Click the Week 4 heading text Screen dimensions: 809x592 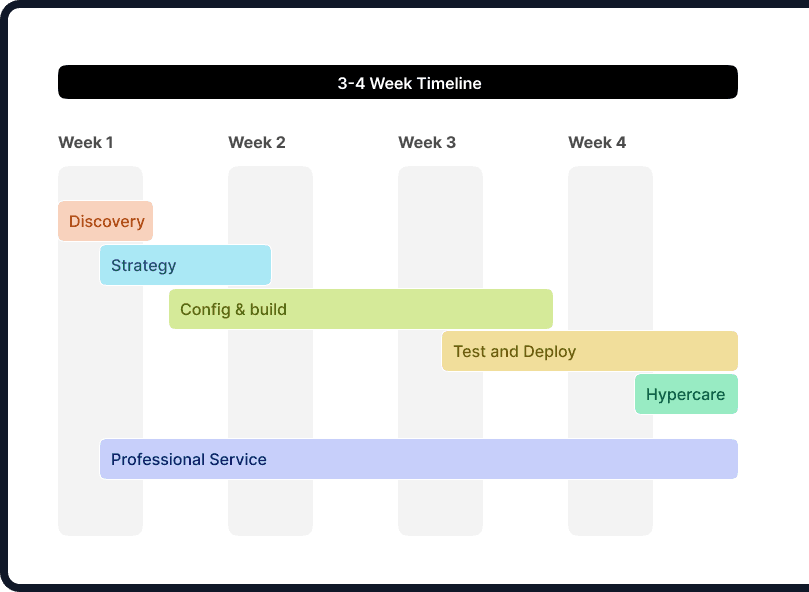(597, 143)
